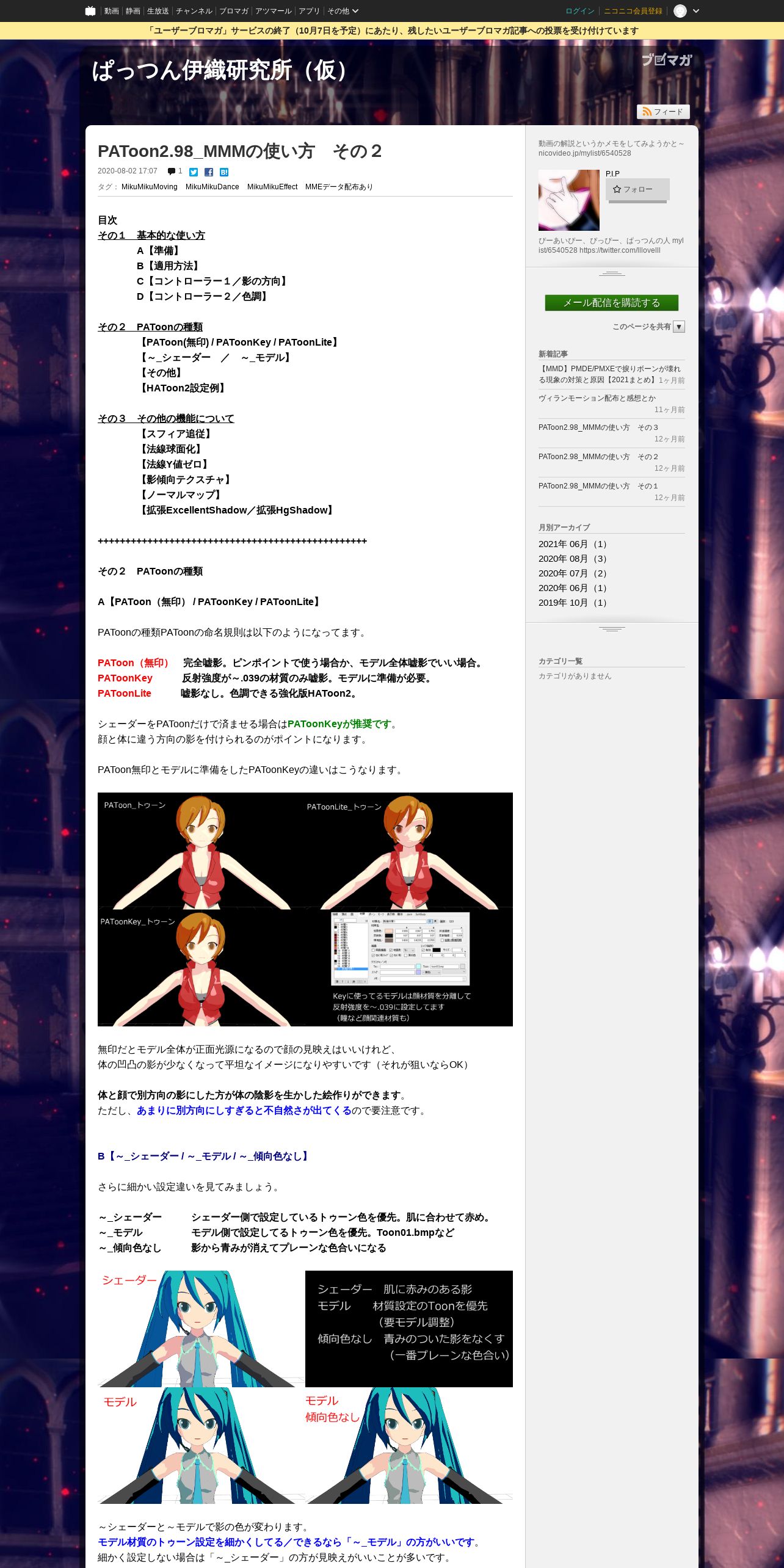Open archive 2021年 06月（1）
The width and height of the screenshot is (784, 1568).
coord(573,544)
